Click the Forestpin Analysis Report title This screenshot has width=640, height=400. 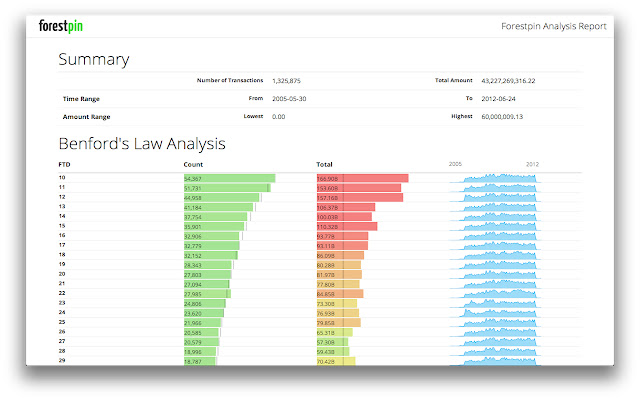[x=553, y=26]
